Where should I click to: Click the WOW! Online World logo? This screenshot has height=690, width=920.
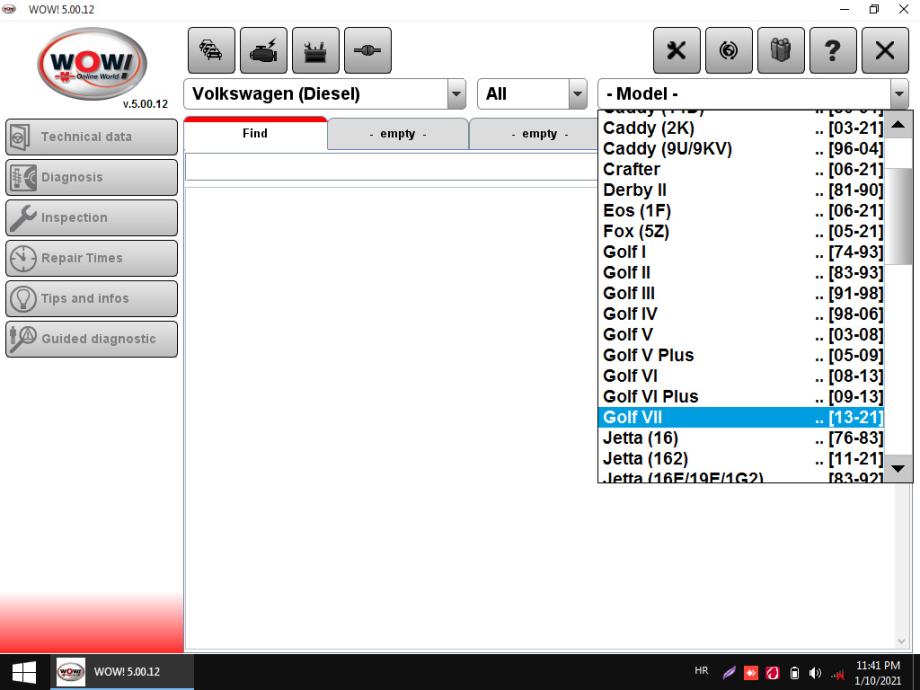(x=92, y=64)
